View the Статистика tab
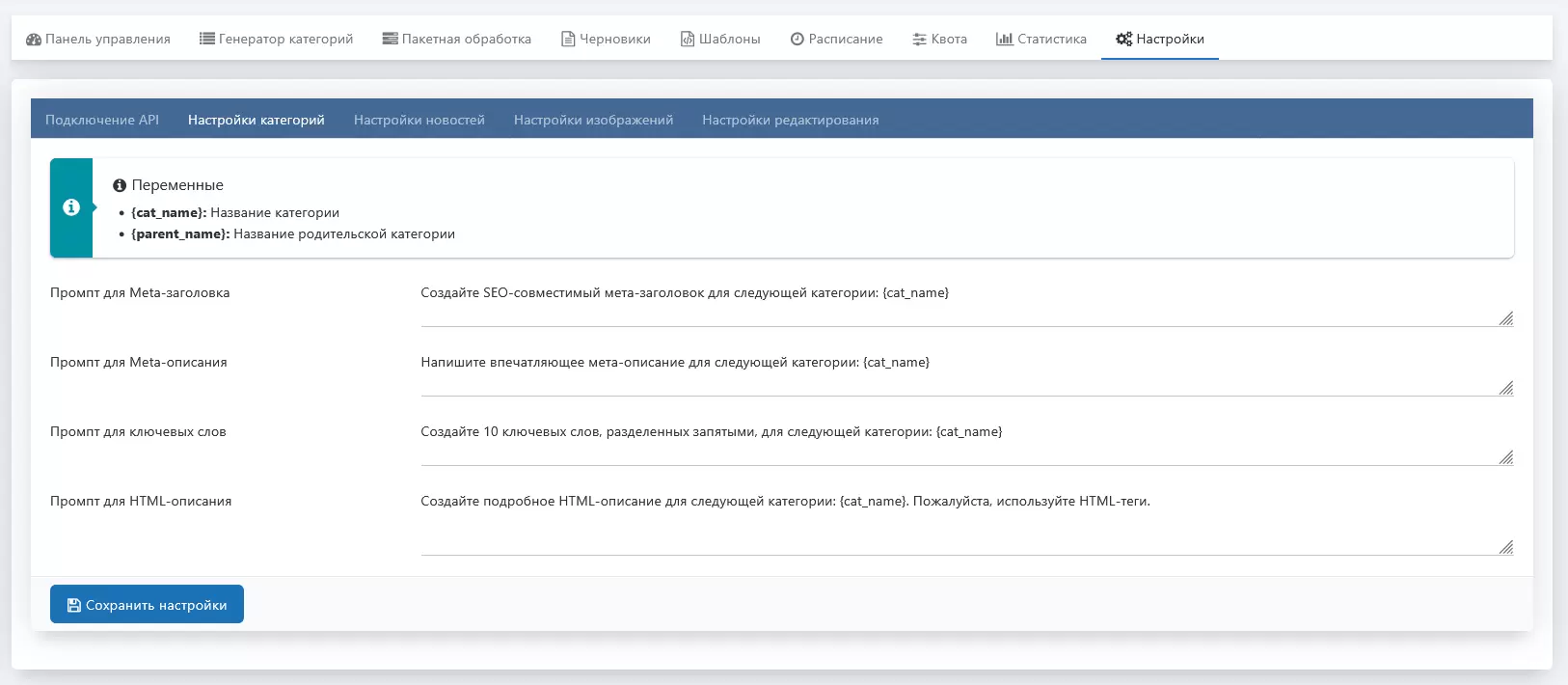1568x685 pixels. pos(1041,40)
